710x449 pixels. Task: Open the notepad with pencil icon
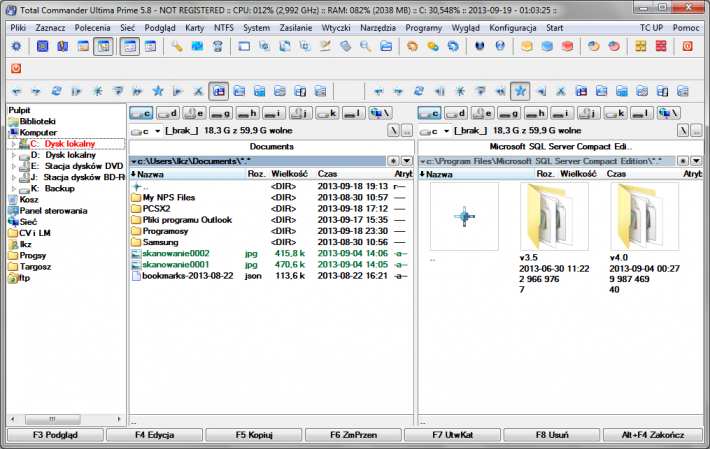pos(325,46)
